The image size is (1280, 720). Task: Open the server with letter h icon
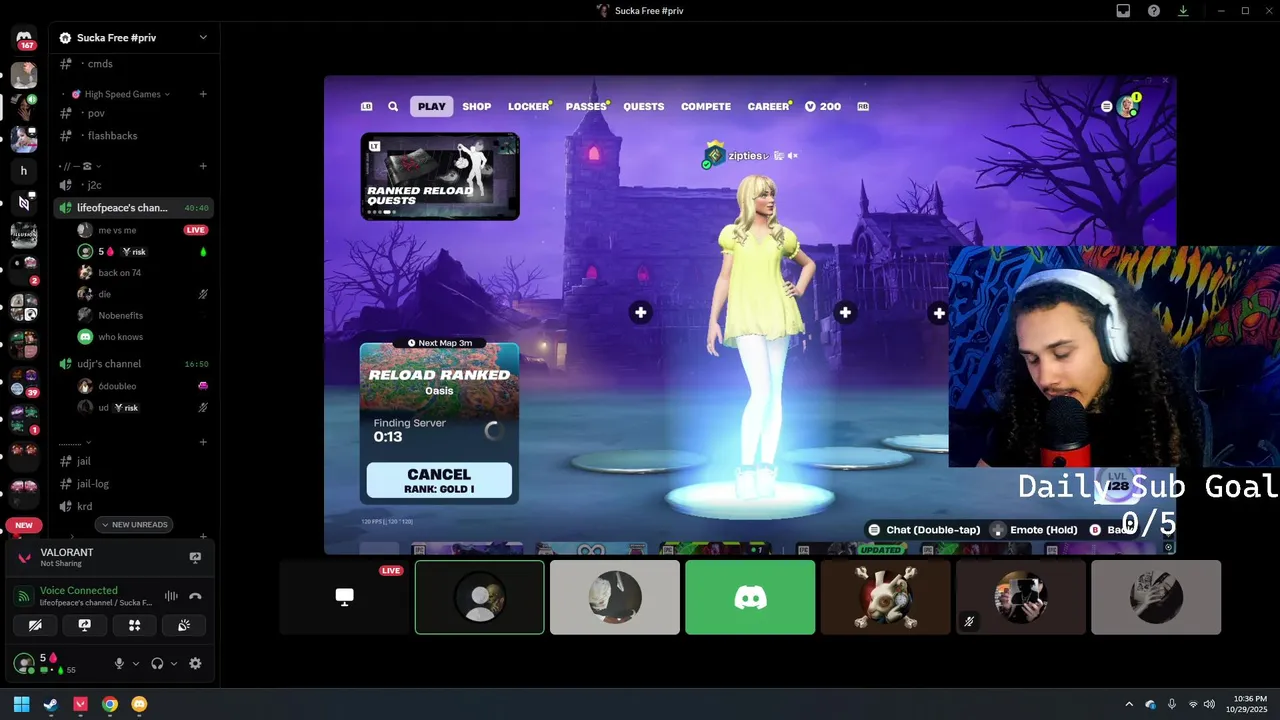coord(24,171)
